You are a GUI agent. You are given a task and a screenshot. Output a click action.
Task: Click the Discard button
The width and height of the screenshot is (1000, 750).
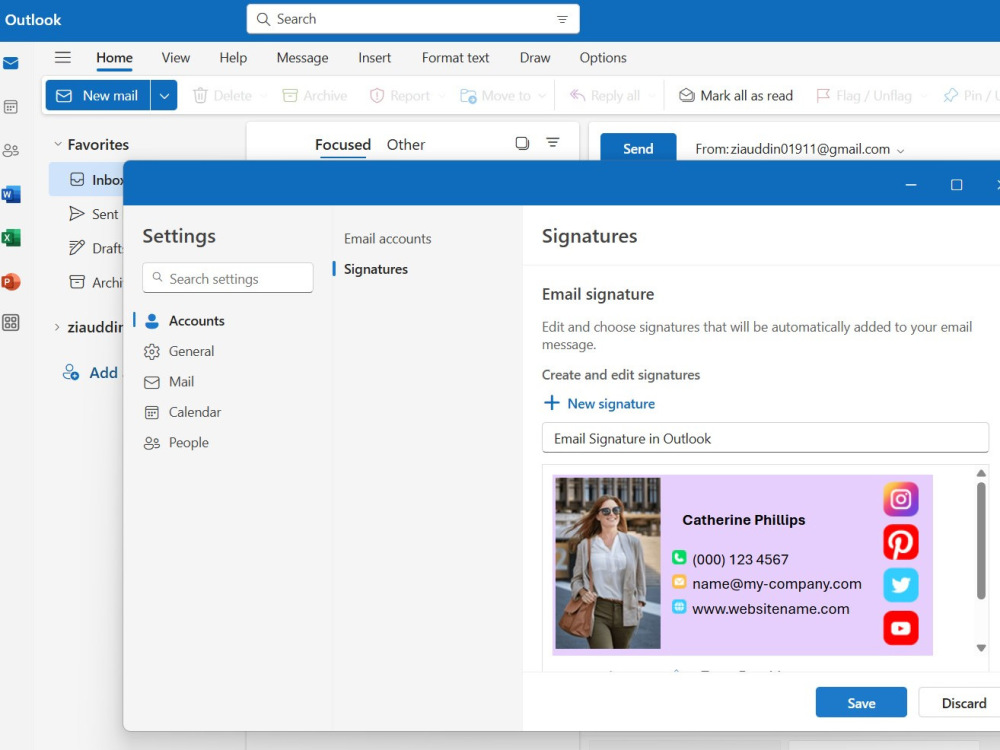[x=963, y=702]
